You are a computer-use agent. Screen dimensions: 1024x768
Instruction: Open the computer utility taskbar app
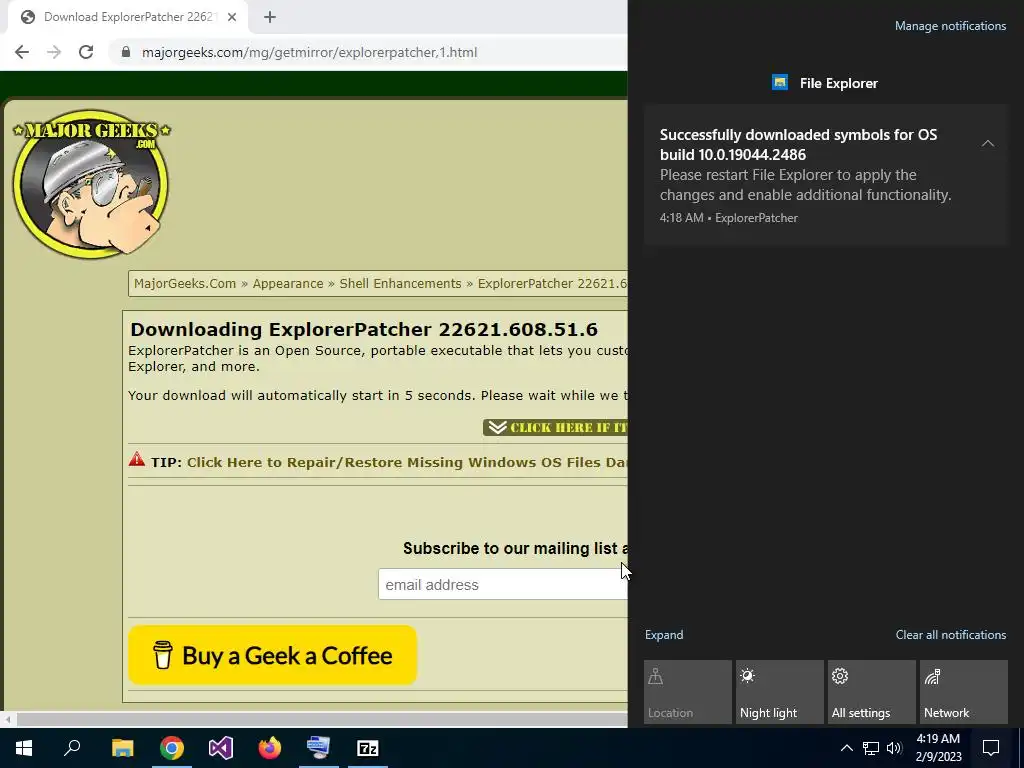319,748
